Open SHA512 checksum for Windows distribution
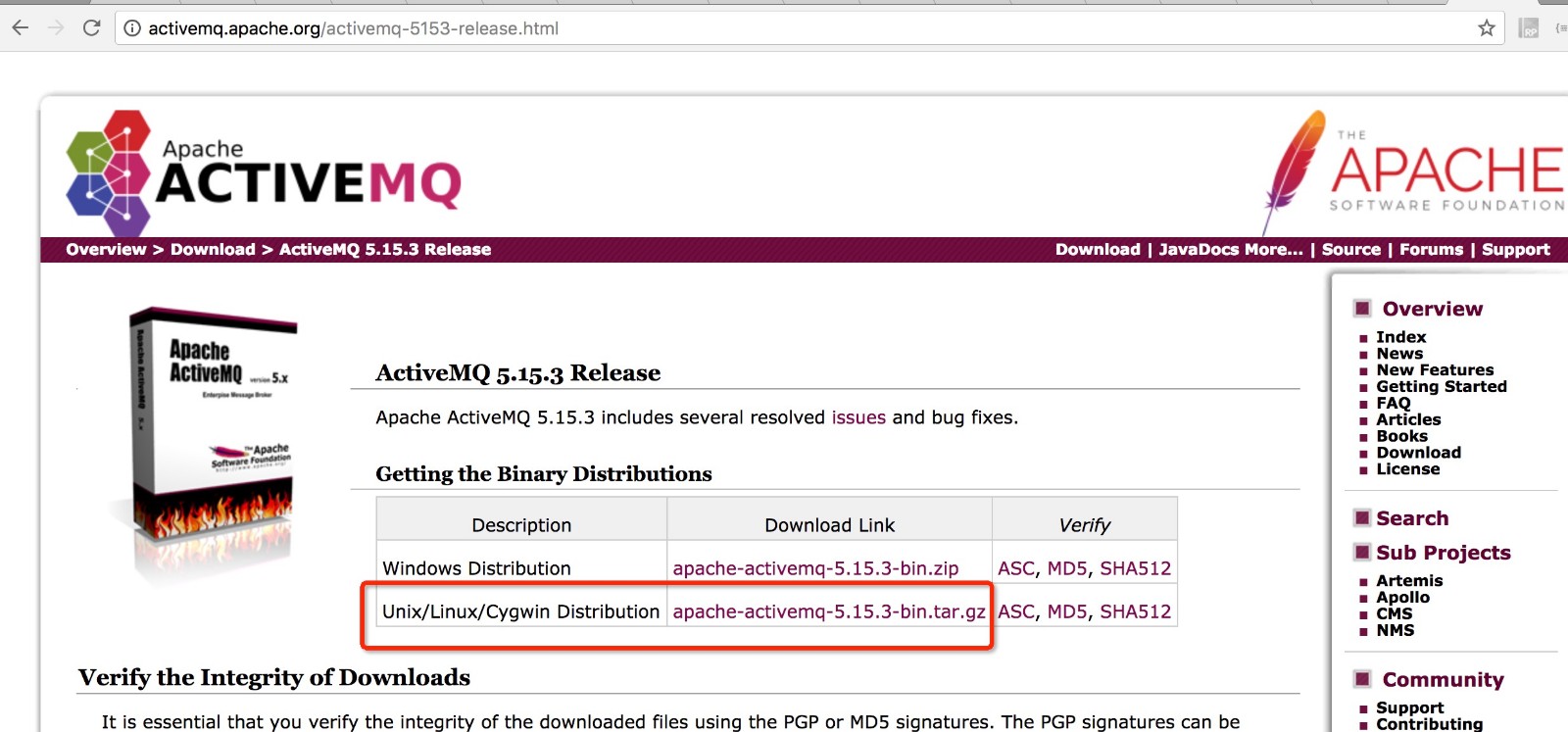Viewport: 1568px width, 732px height. coord(1135,568)
